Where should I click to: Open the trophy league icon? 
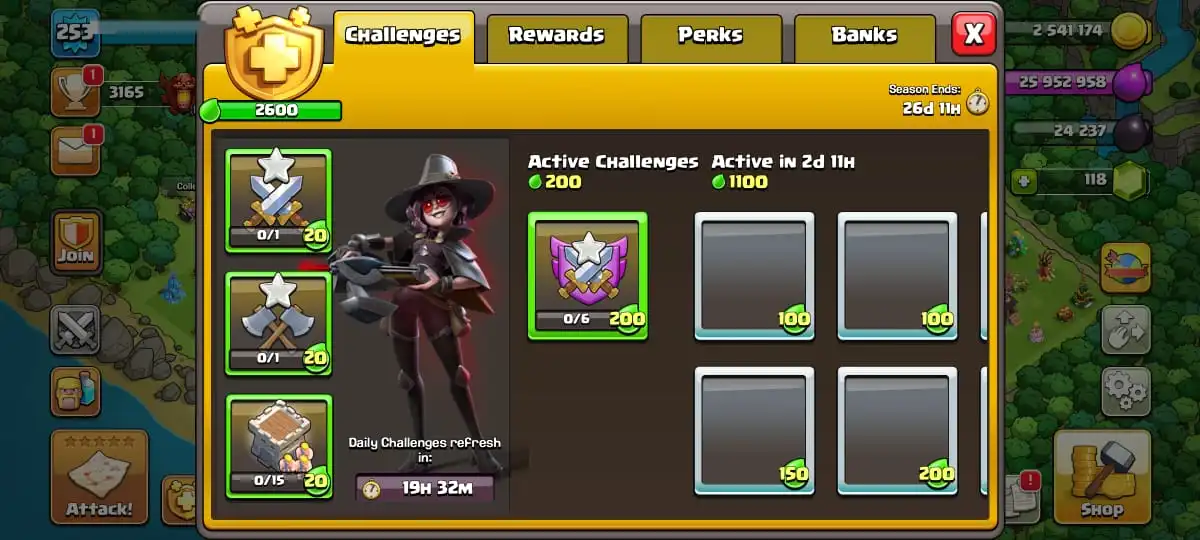(76, 92)
